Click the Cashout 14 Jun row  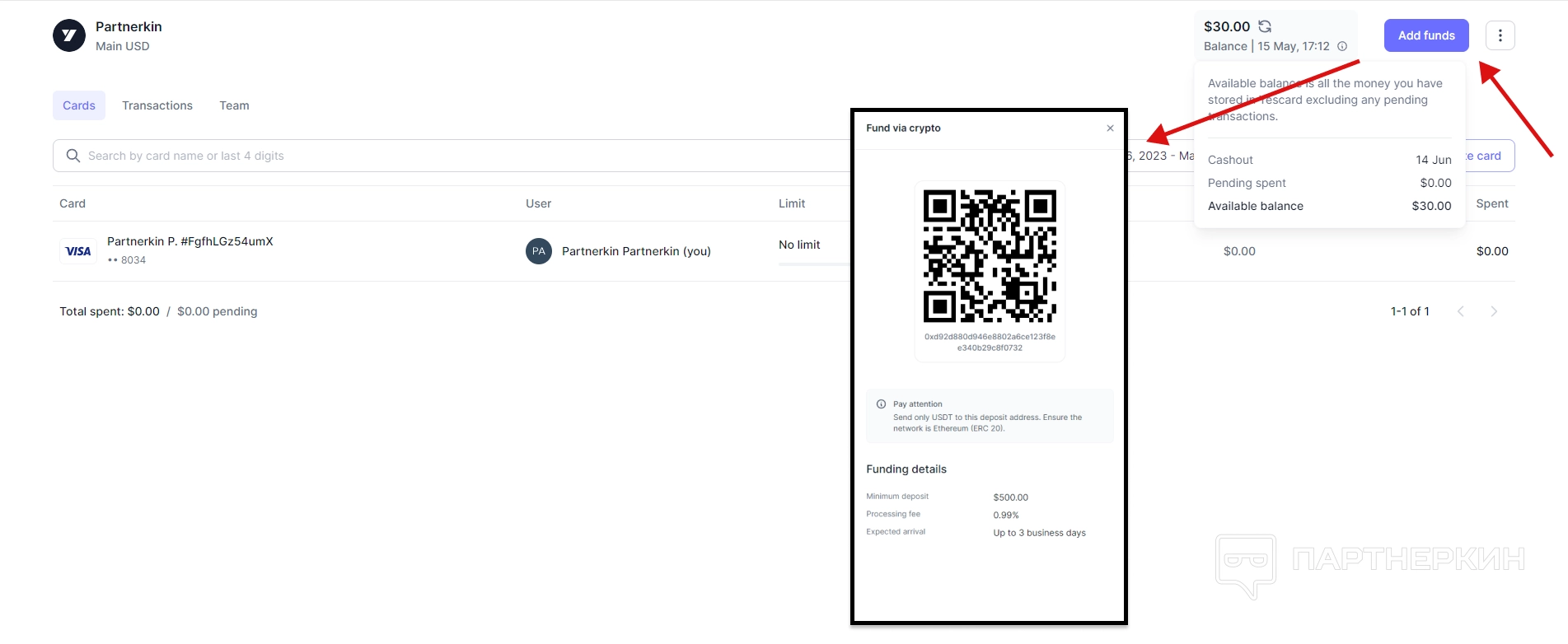coord(1330,160)
